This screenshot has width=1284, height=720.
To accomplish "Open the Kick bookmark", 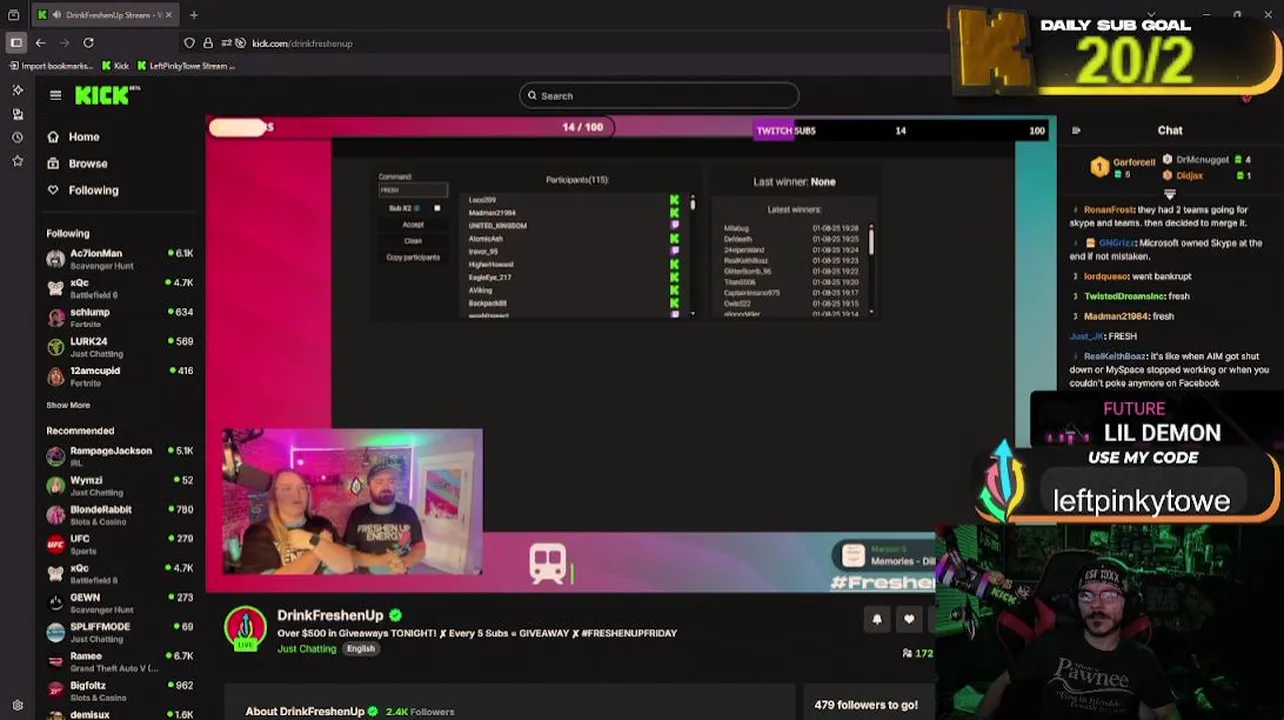I will (115, 66).
